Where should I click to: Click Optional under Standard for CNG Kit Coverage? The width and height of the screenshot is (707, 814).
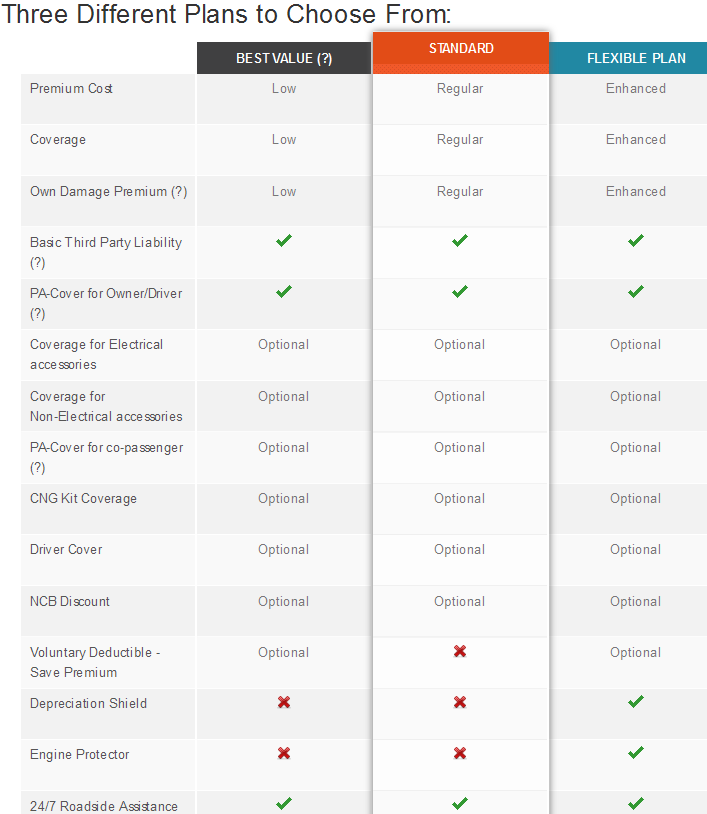pyautogui.click(x=460, y=498)
